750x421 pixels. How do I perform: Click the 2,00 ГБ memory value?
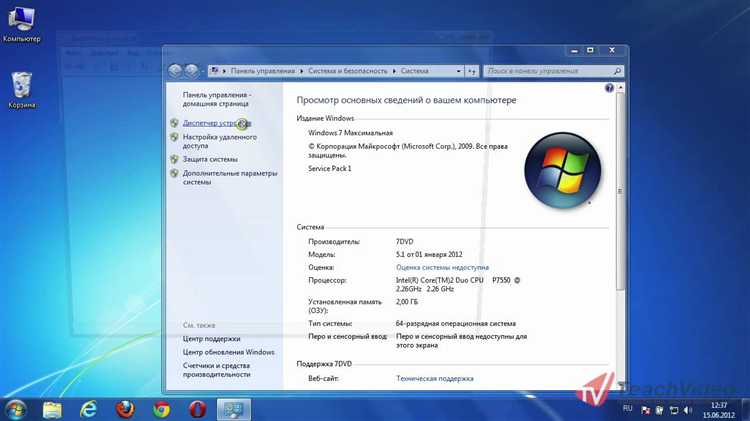tap(407, 302)
